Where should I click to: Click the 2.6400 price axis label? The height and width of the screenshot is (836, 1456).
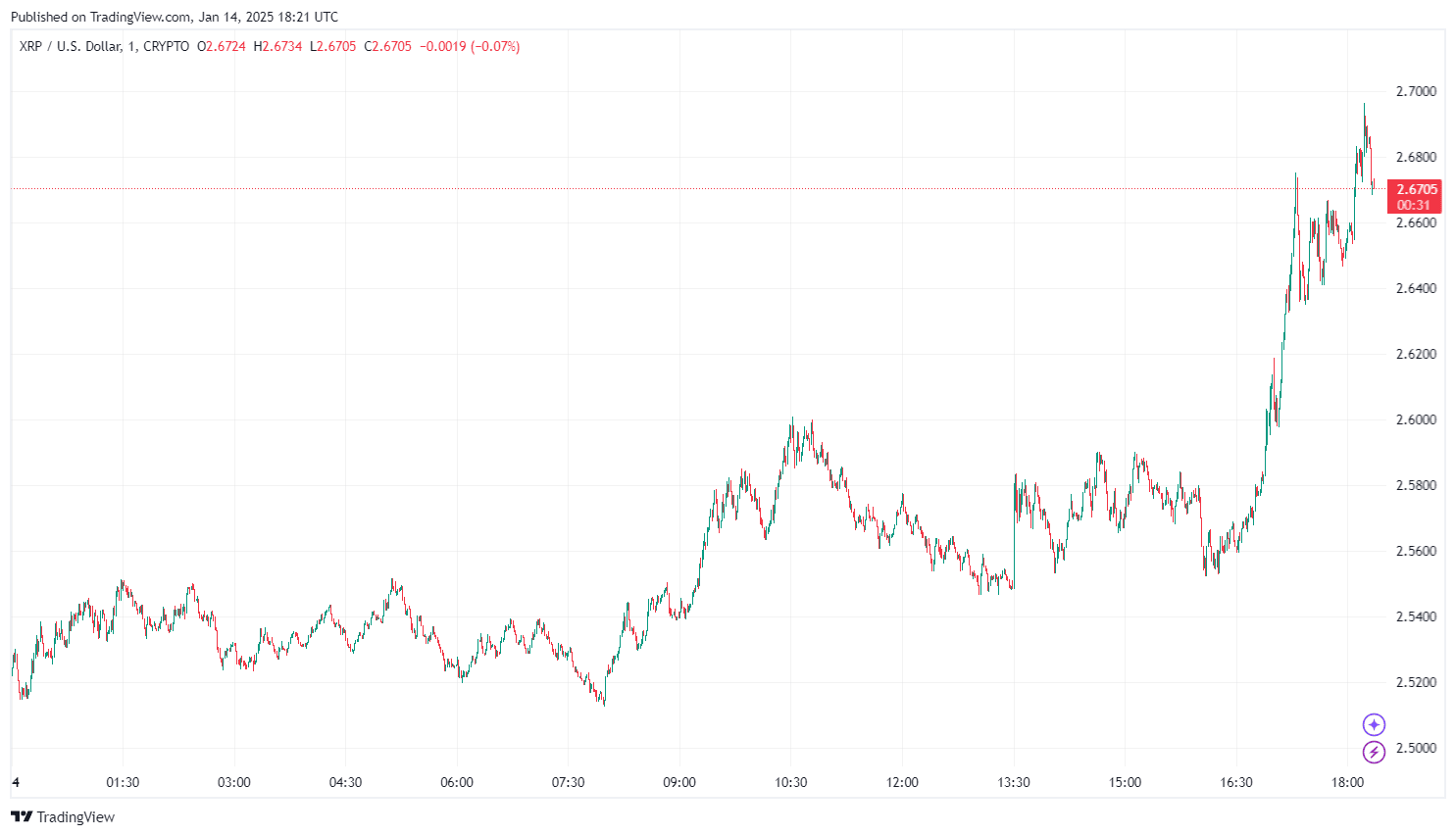point(1416,288)
